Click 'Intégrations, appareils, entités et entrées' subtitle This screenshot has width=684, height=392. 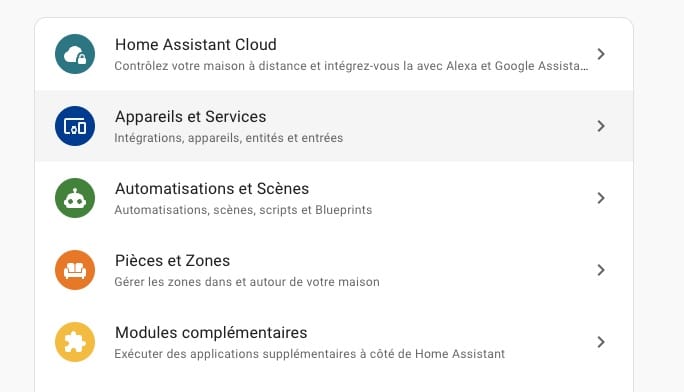(x=229, y=138)
